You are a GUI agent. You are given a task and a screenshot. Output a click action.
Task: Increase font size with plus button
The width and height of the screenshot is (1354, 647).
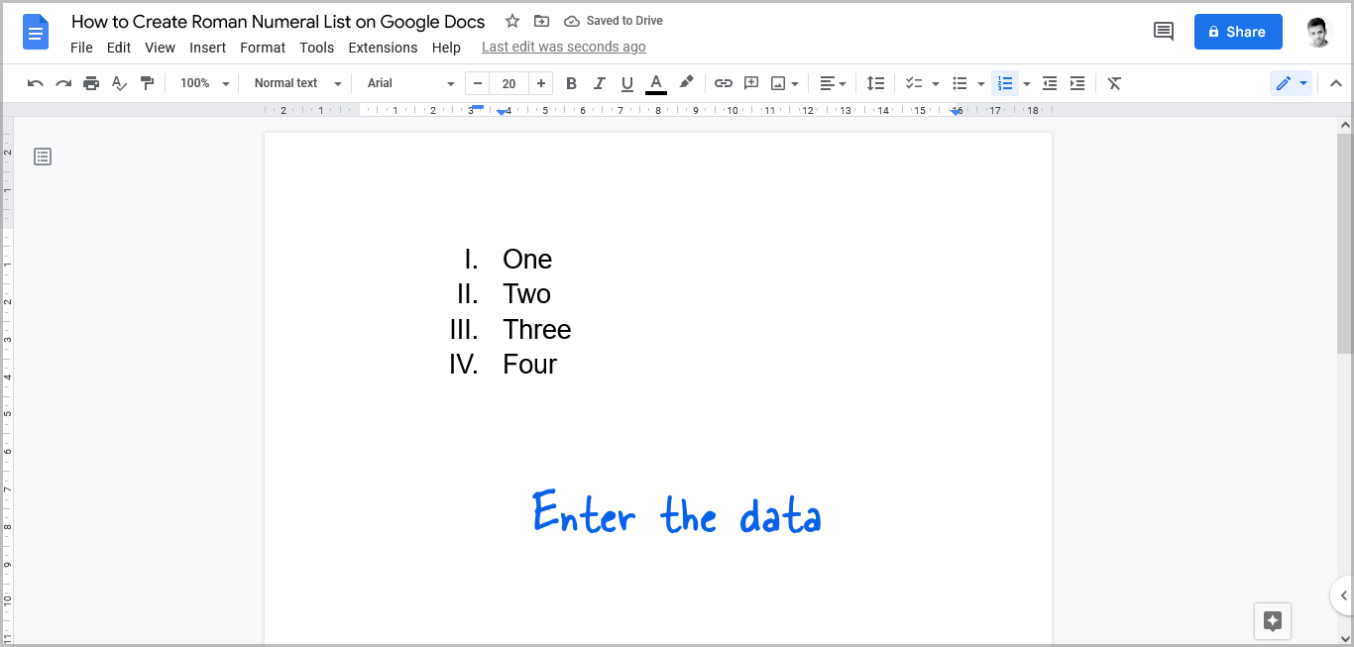[x=541, y=83]
